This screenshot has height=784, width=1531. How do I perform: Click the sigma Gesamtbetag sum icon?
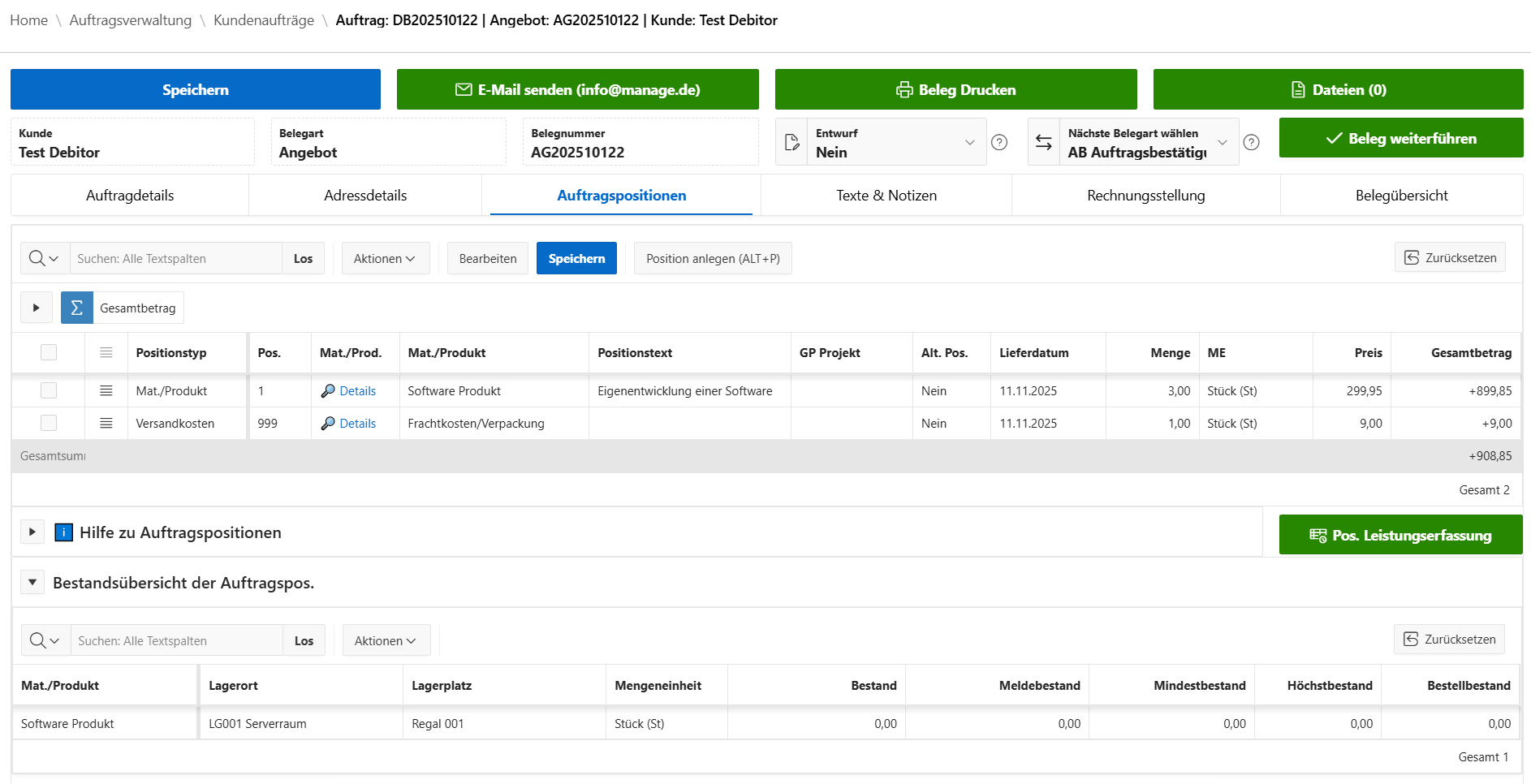(77, 308)
